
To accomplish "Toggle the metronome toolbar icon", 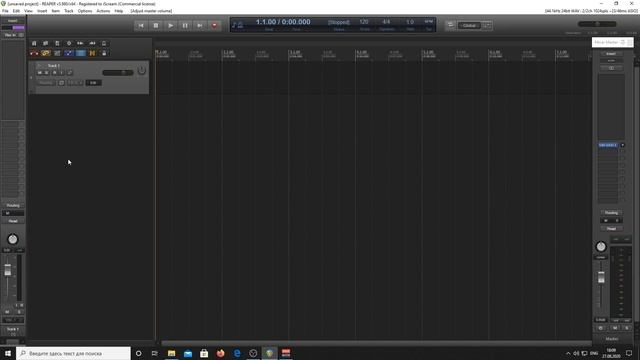I will pyautogui.click(x=104, y=43).
